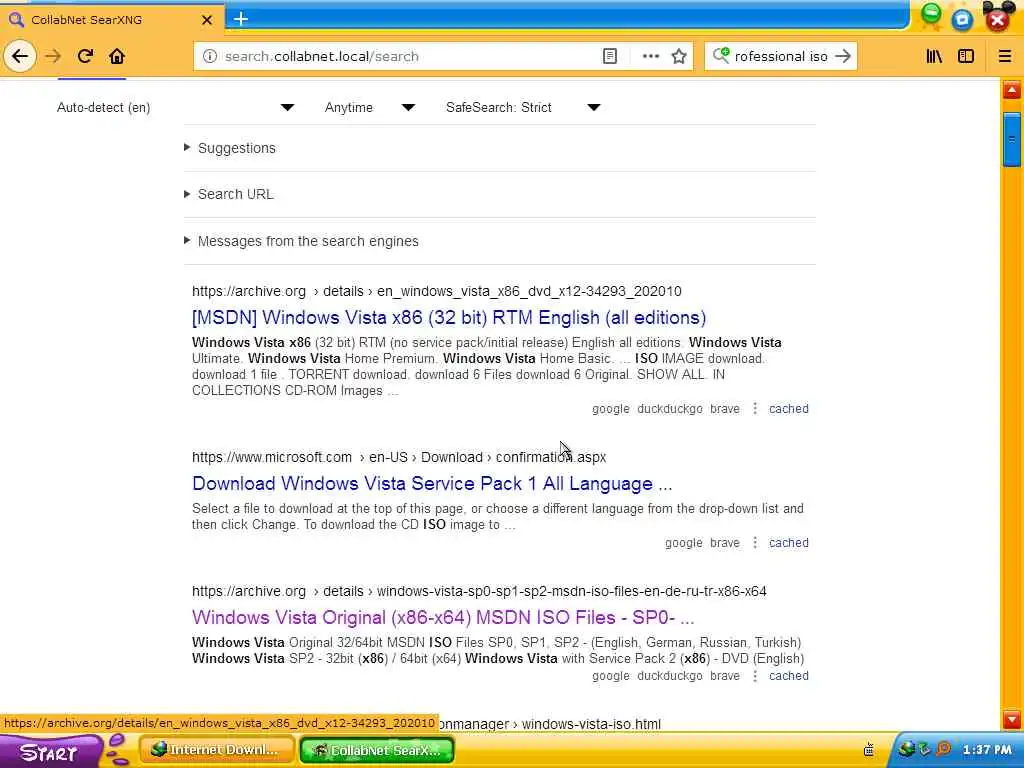This screenshot has width=1024, height=768.
Task: Click the search box containing 'rofessional iso'
Action: click(781, 56)
